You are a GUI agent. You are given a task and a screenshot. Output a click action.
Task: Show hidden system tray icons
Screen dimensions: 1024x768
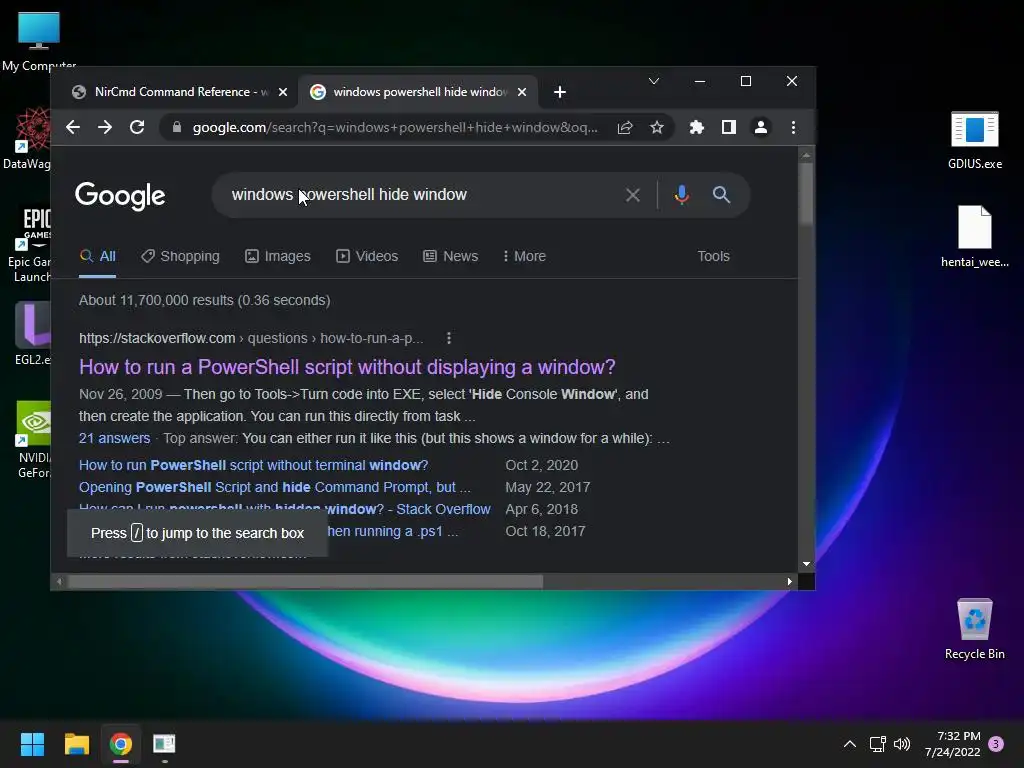point(850,744)
